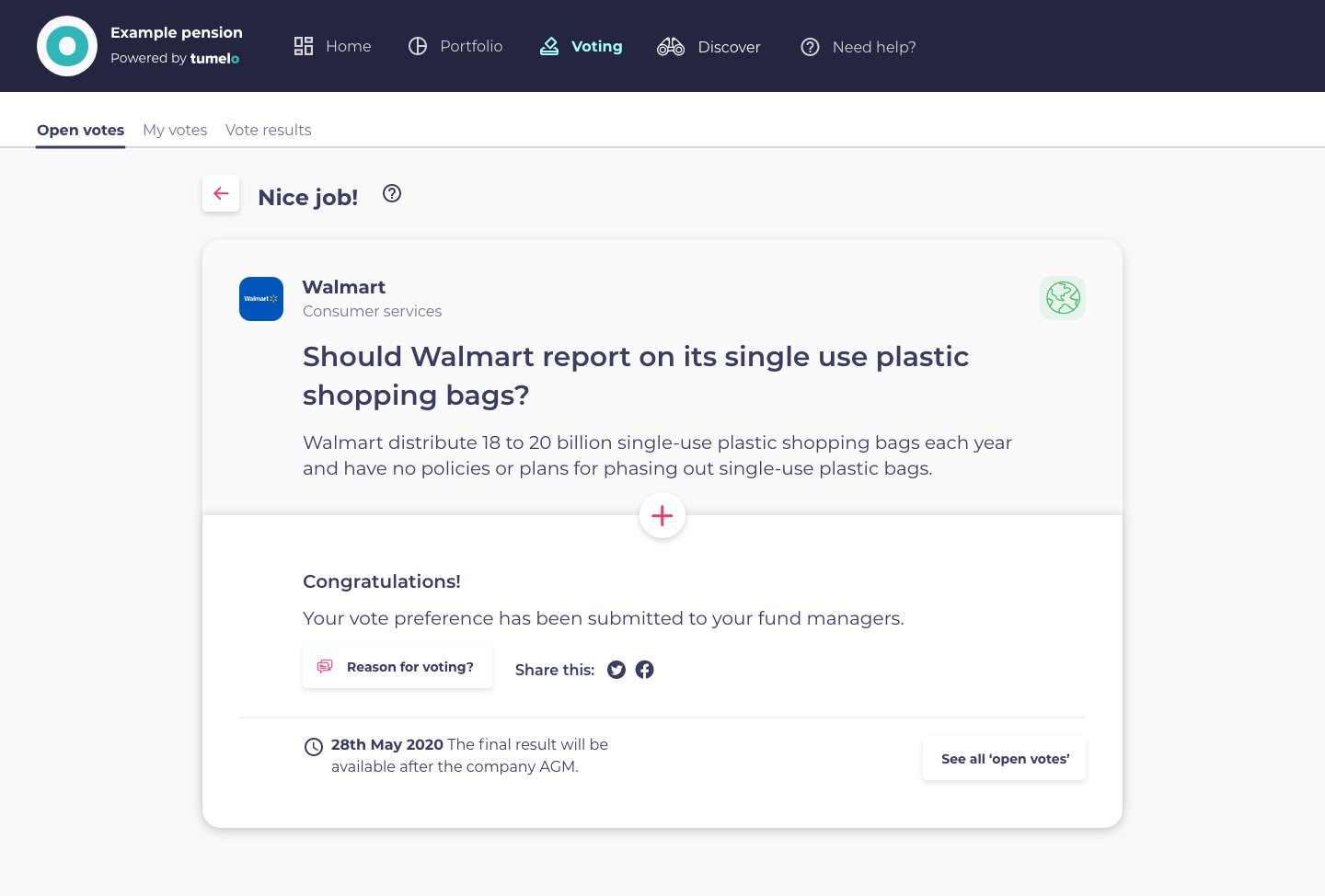Open the Home navigation item
Viewport: 1325px width, 896px height.
332,46
